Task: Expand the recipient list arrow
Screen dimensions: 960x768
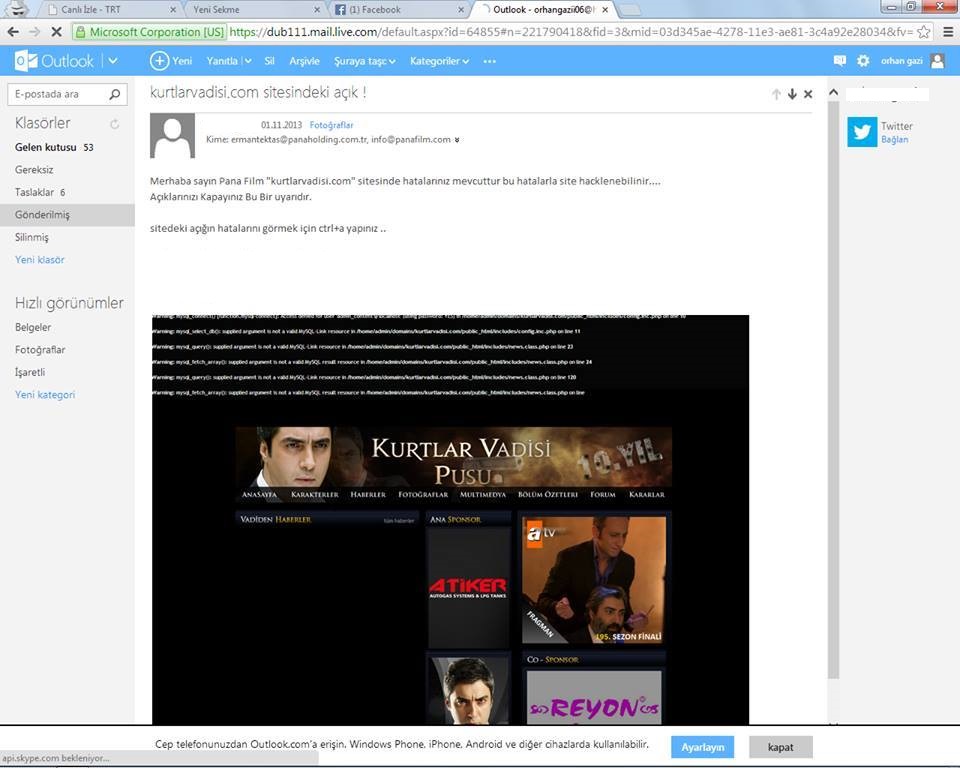Action: (458, 140)
